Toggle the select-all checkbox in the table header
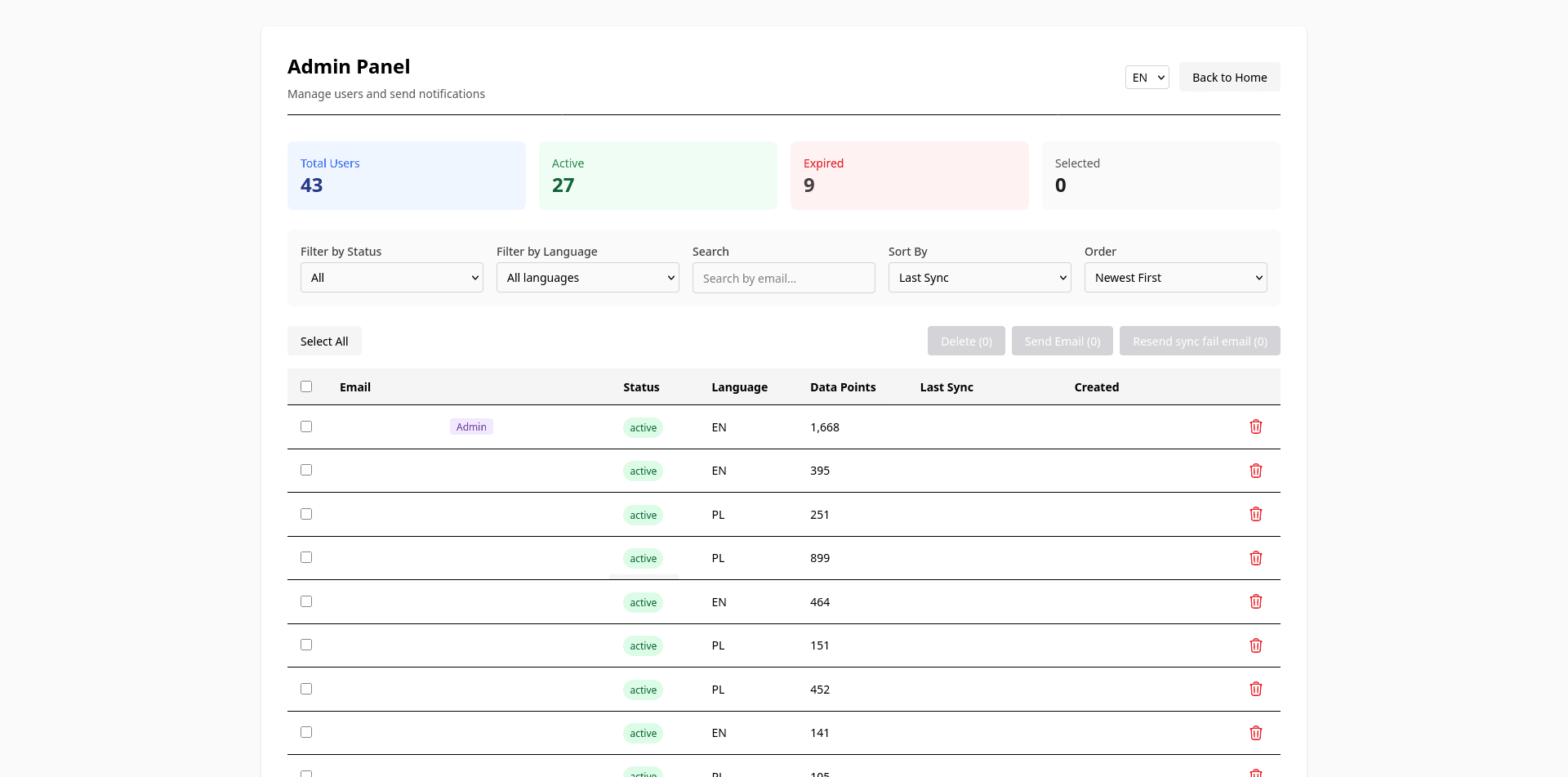 tap(306, 386)
